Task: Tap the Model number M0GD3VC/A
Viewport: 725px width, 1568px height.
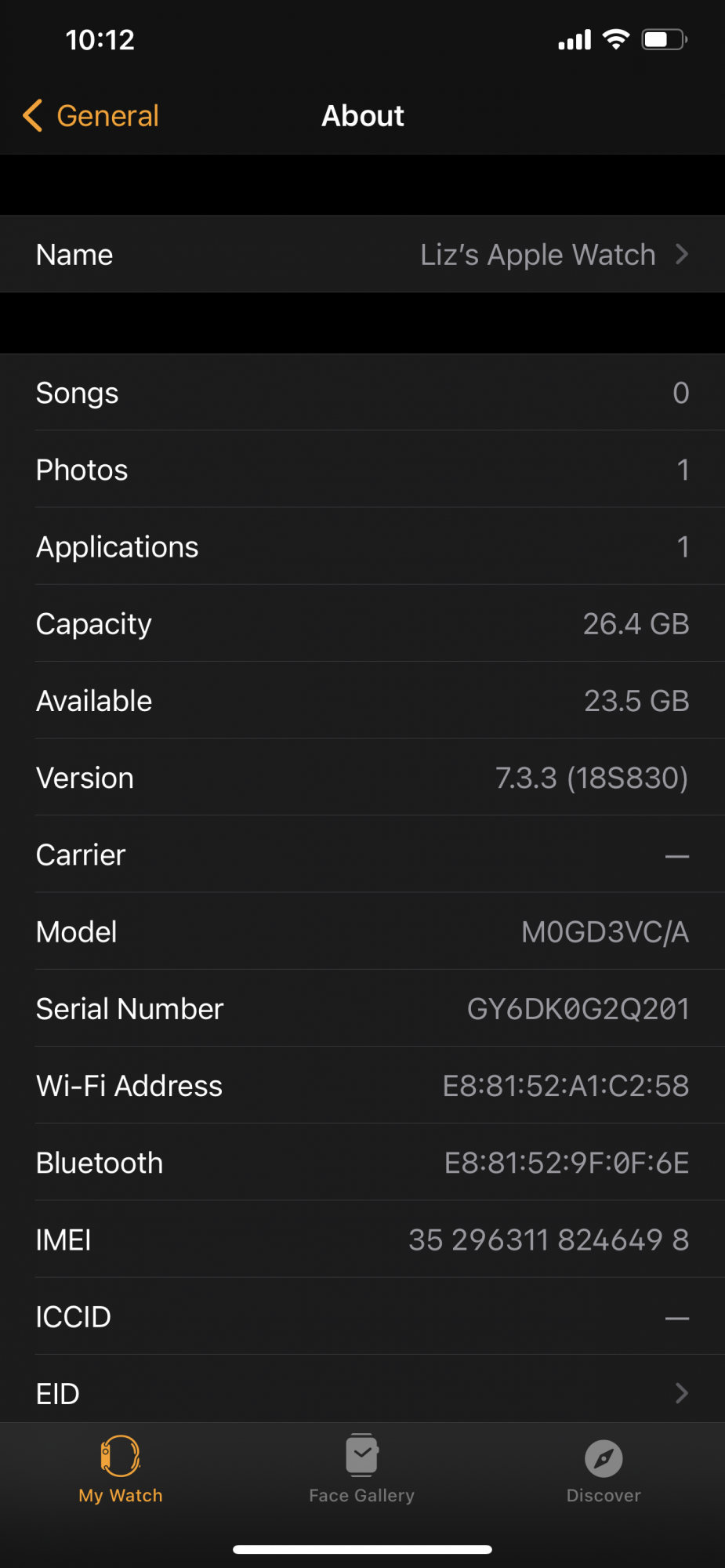Action: [605, 932]
